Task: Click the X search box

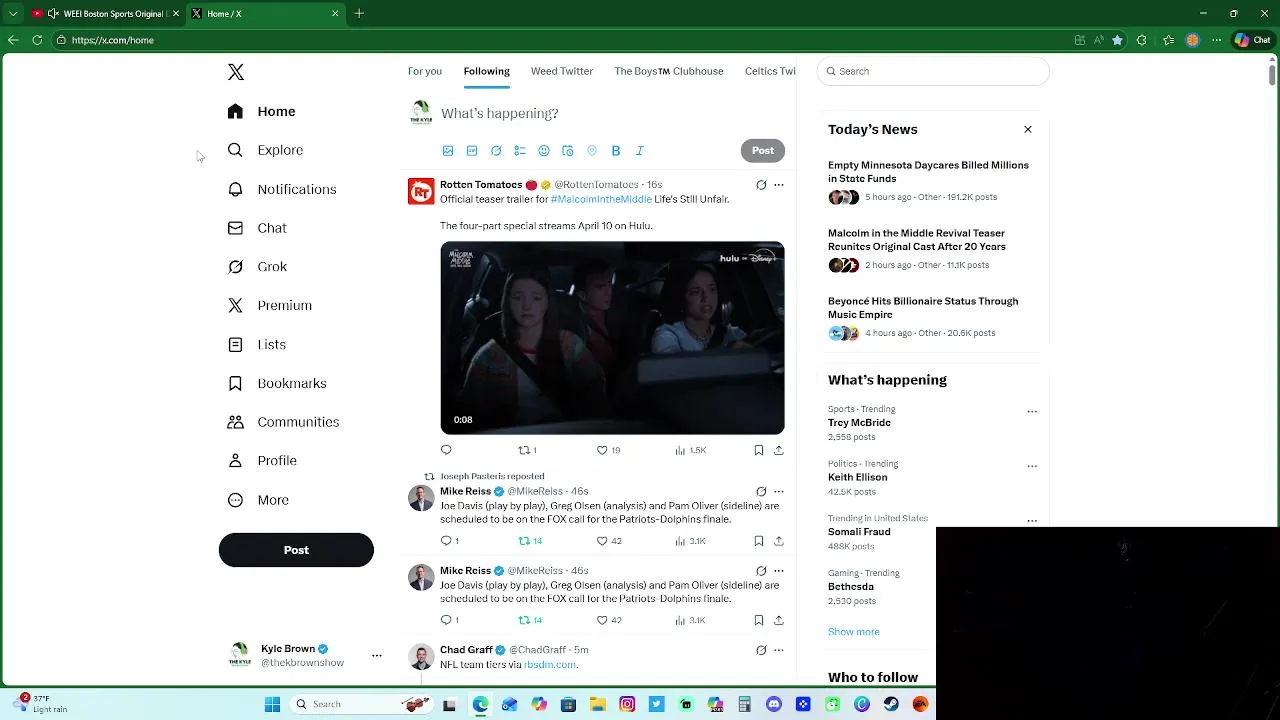Action: click(934, 71)
